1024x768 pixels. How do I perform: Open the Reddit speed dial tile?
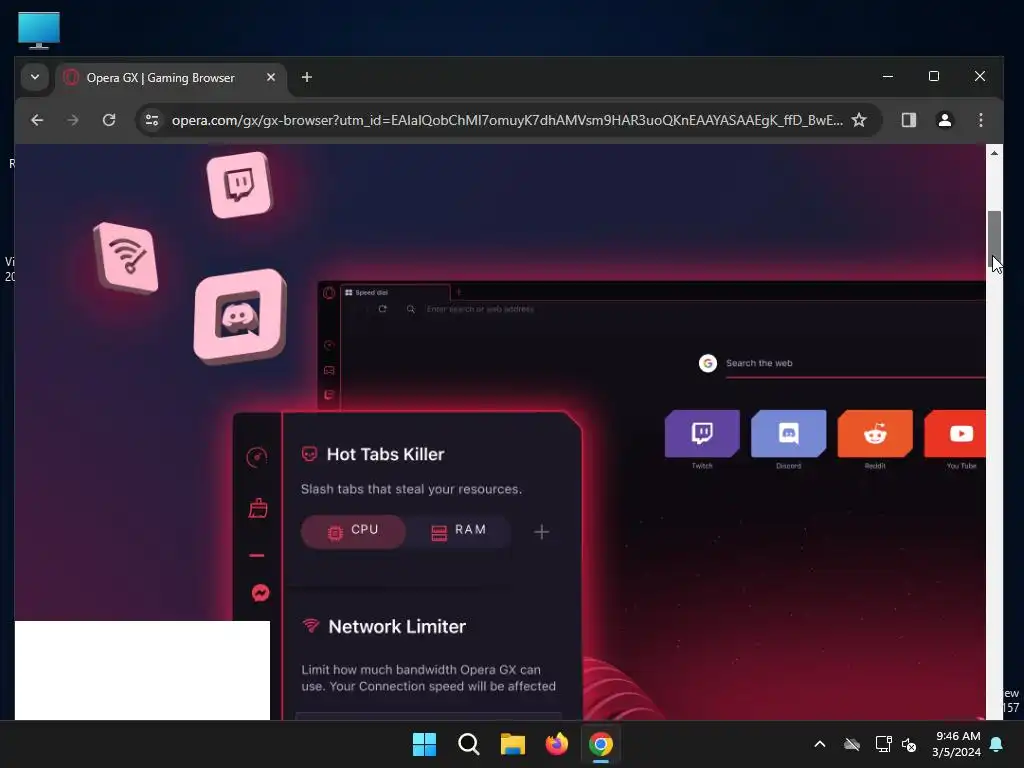tap(875, 434)
